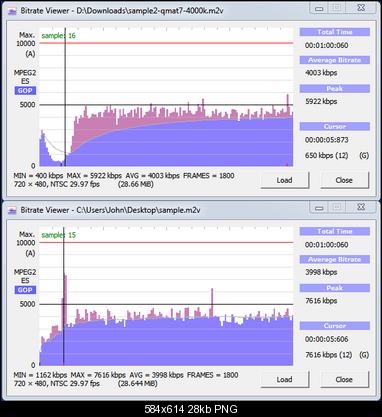Close the sample2-qmat7-4000k window with X
This screenshot has height=417, width=382.
(361, 8)
